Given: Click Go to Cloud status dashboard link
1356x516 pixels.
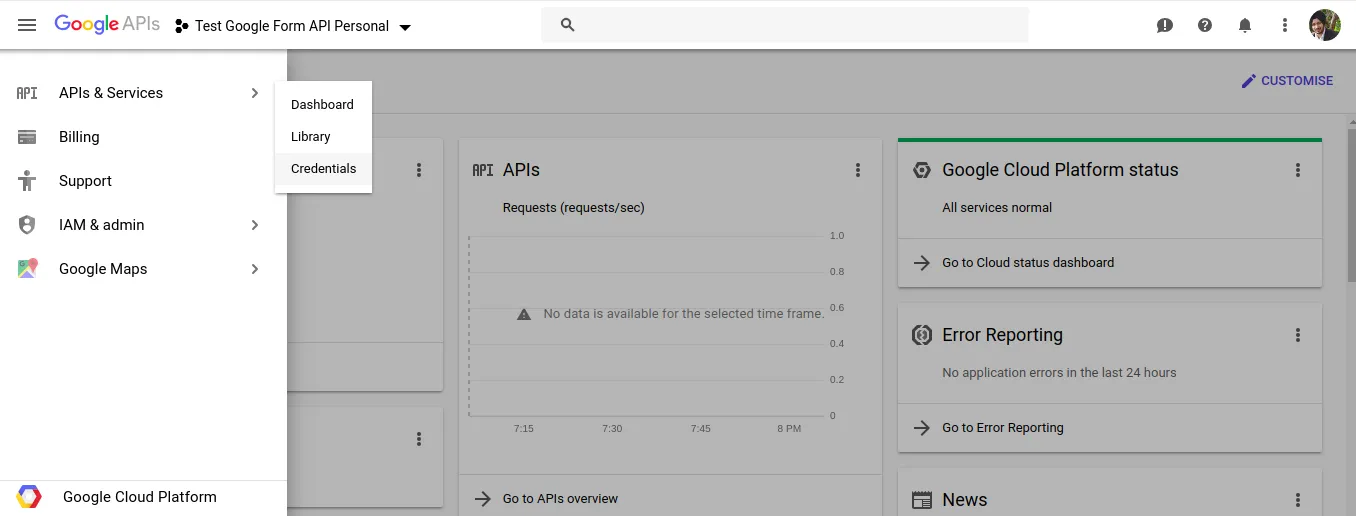Looking at the screenshot, I should (1028, 263).
